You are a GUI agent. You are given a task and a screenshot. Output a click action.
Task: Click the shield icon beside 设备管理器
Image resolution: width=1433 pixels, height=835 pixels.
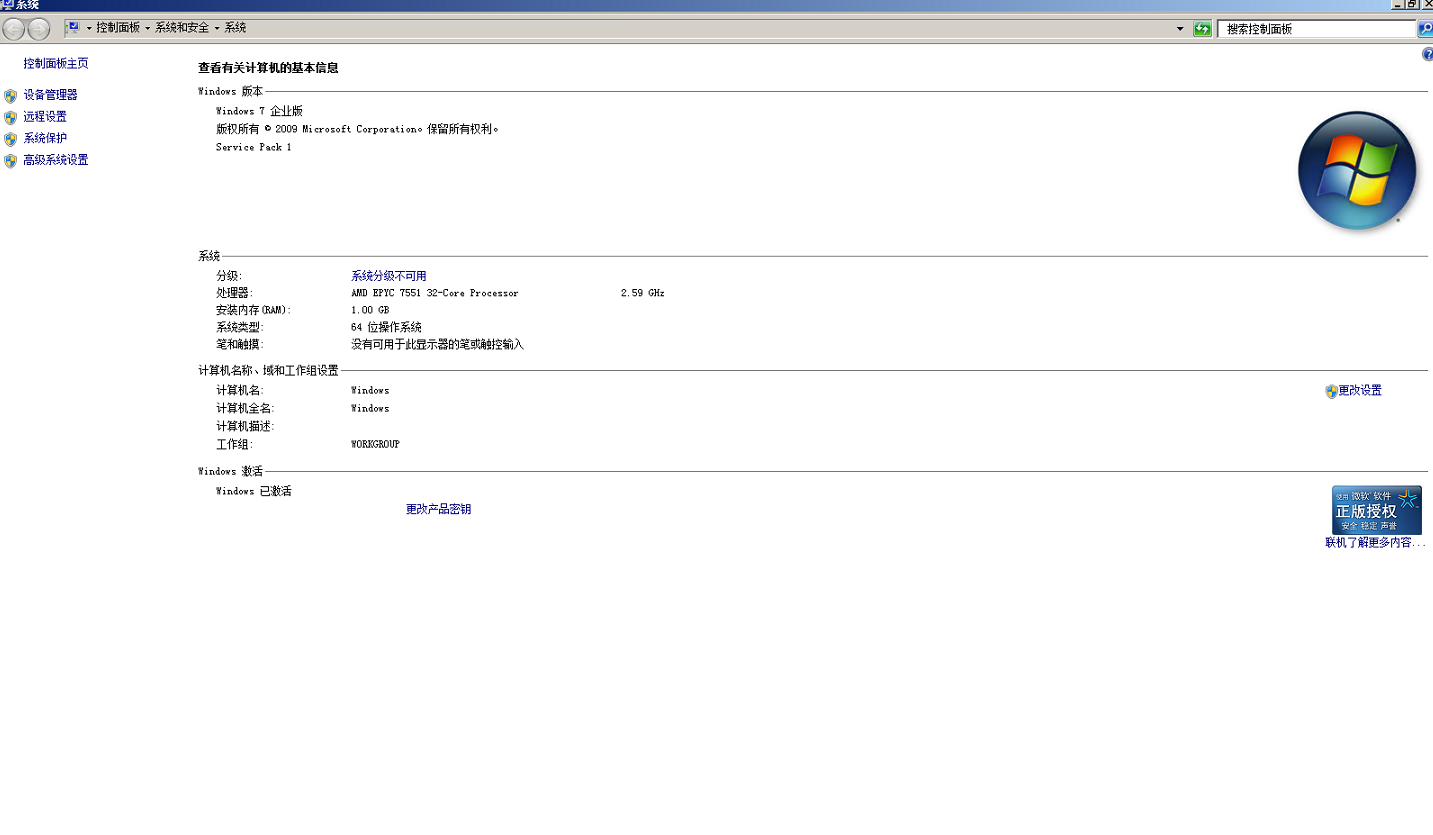click(10, 96)
